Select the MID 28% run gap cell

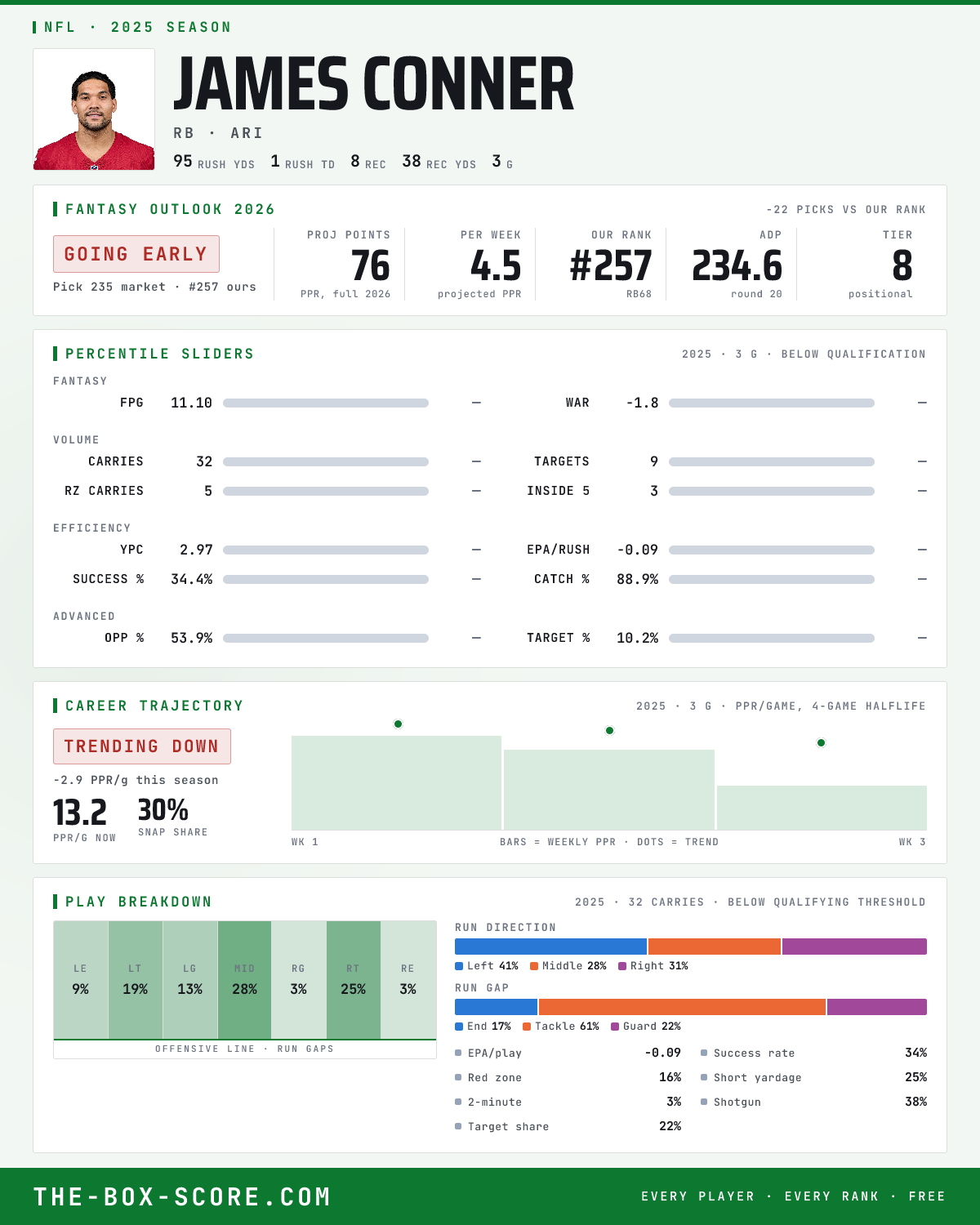[x=244, y=980]
